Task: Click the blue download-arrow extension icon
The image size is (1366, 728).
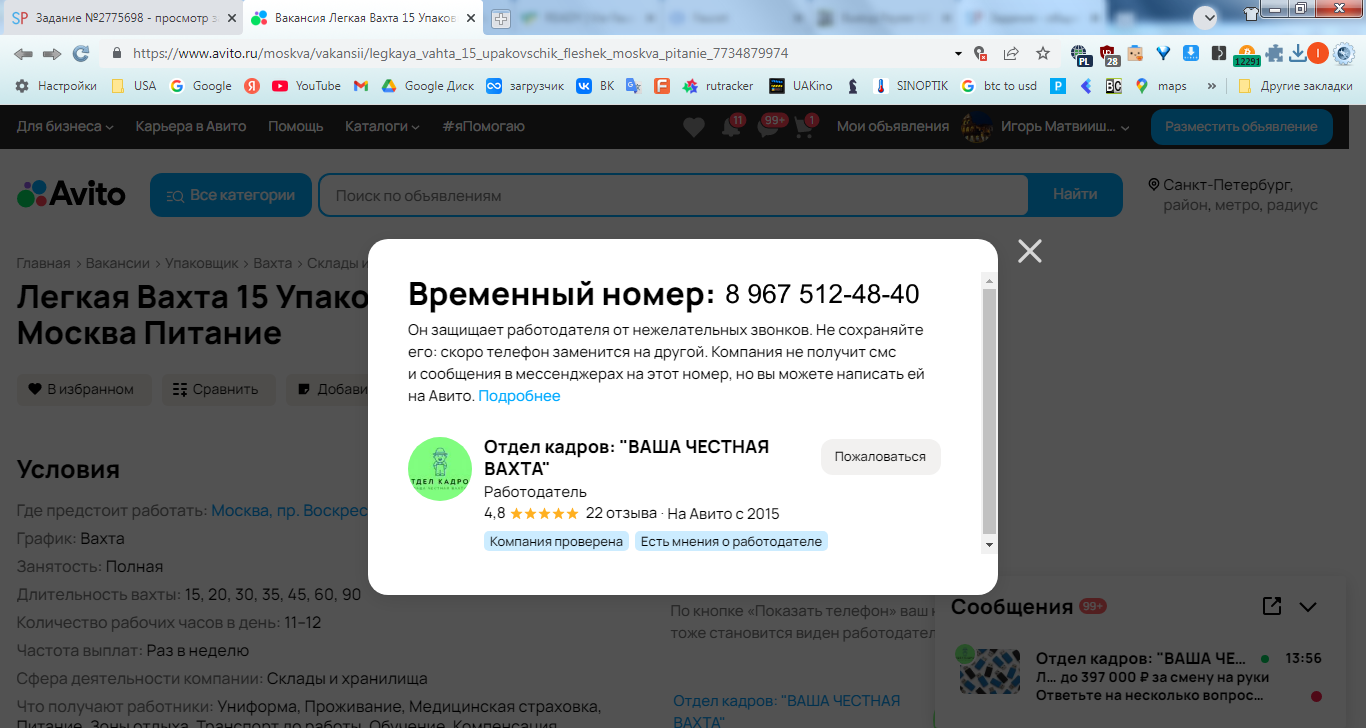Action: tap(1191, 54)
